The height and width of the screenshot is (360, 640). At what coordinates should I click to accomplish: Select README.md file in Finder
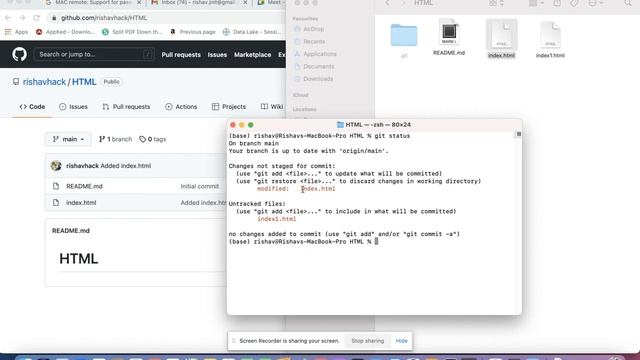pos(449,37)
